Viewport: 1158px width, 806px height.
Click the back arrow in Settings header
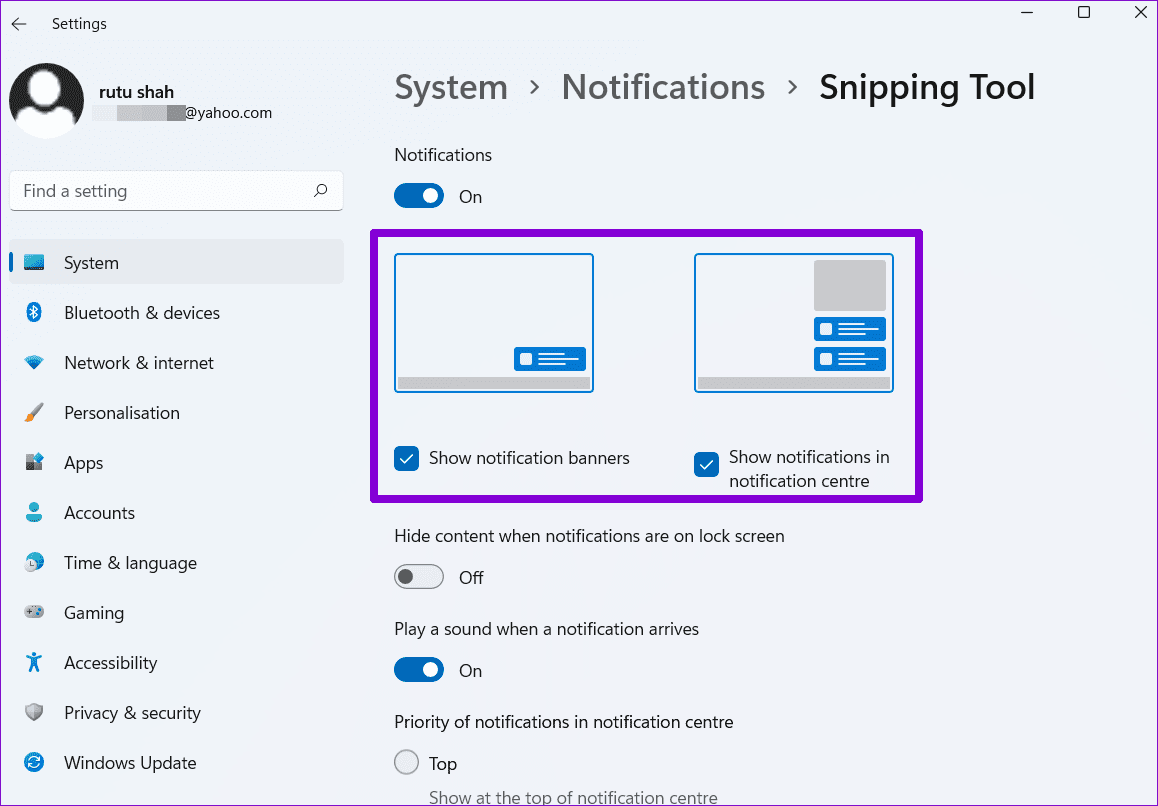click(x=19, y=24)
